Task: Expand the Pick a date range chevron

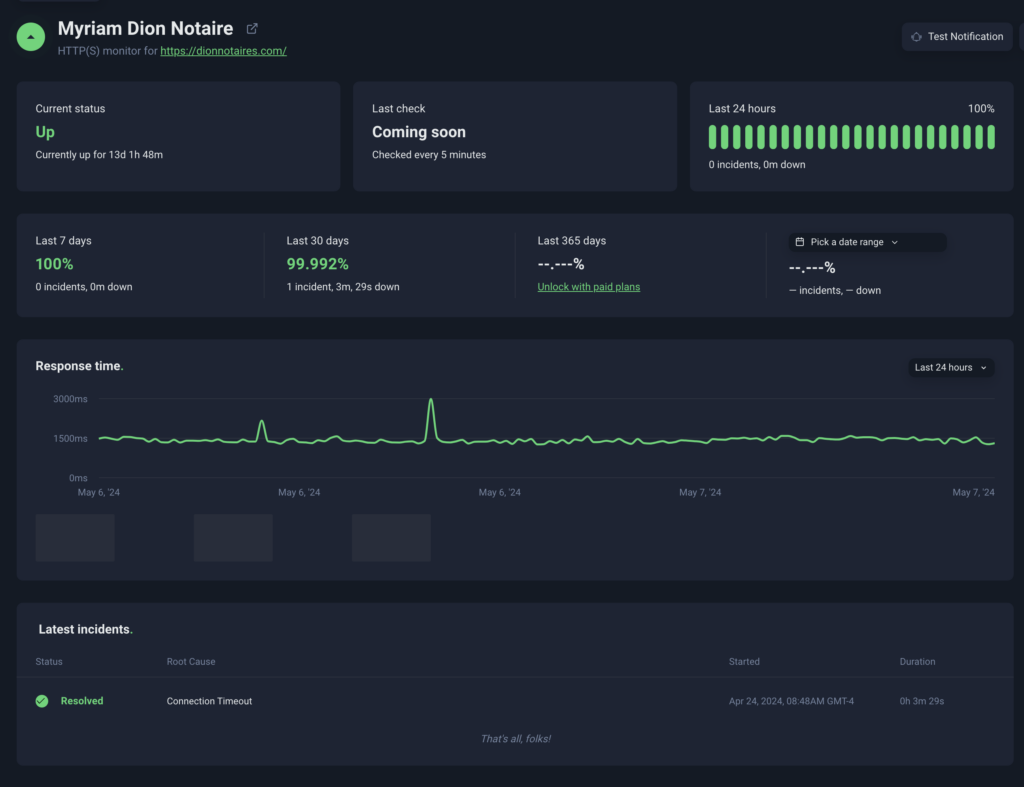Action: tap(894, 242)
